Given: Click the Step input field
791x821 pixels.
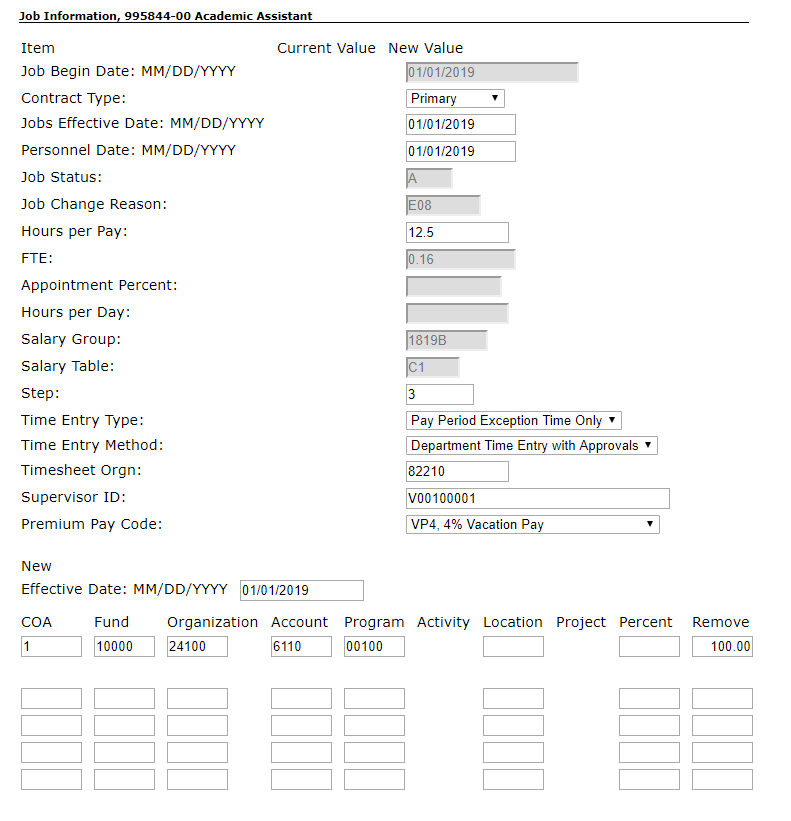Looking at the screenshot, I should [438, 394].
